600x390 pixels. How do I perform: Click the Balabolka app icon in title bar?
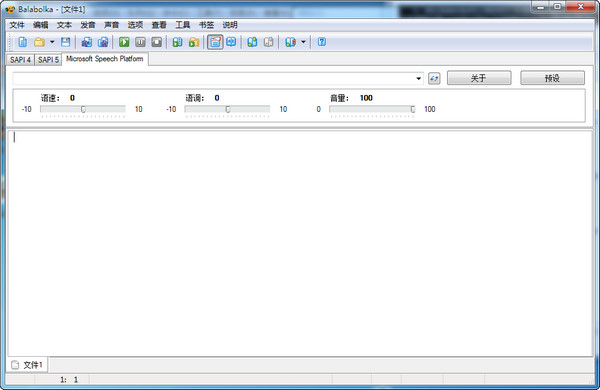[10, 9]
